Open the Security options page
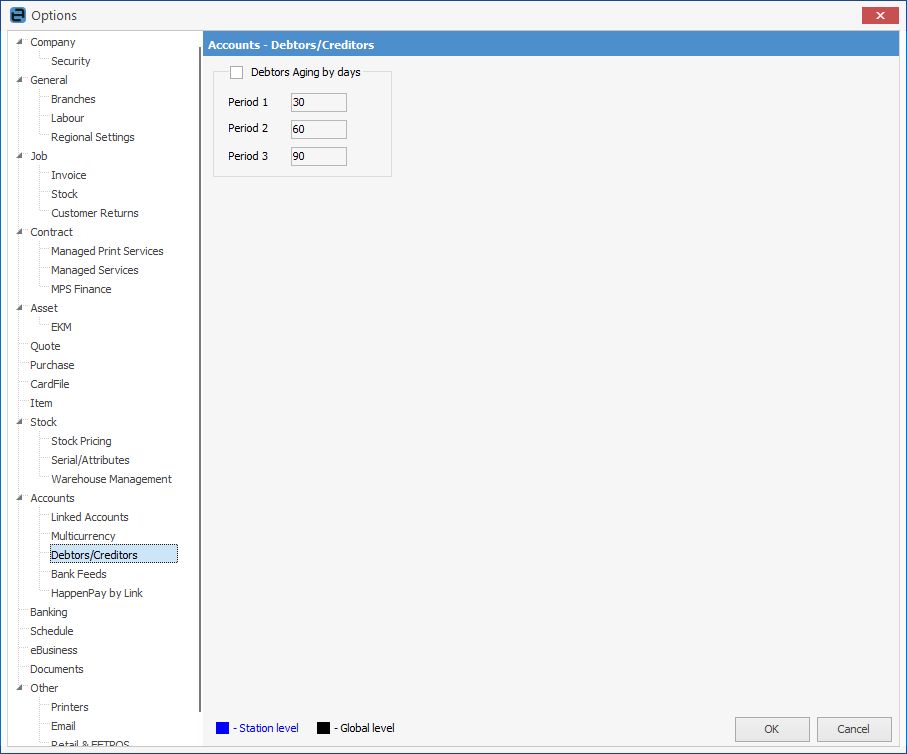 pyautogui.click(x=71, y=61)
